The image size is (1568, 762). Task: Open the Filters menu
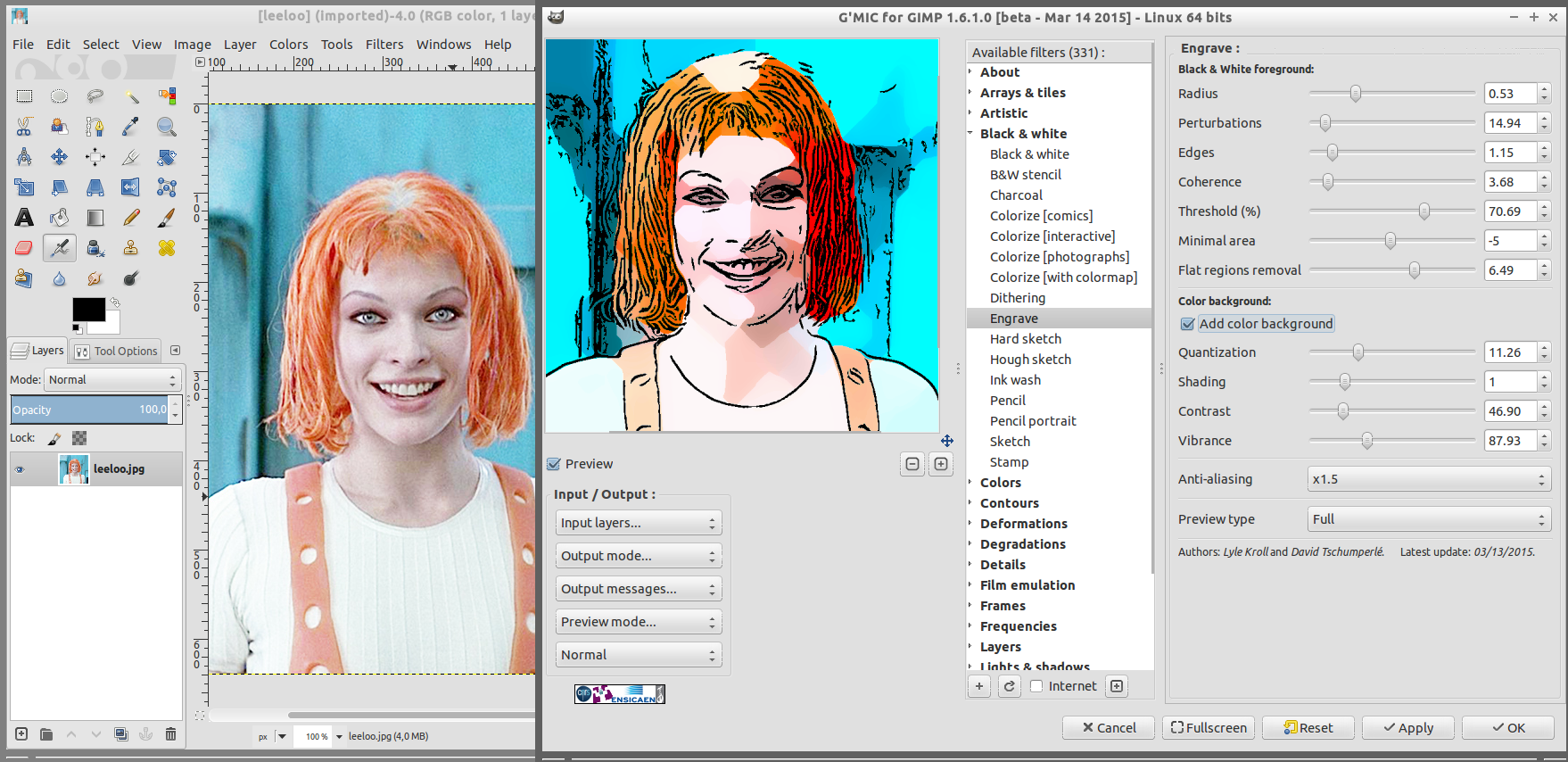pos(384,45)
